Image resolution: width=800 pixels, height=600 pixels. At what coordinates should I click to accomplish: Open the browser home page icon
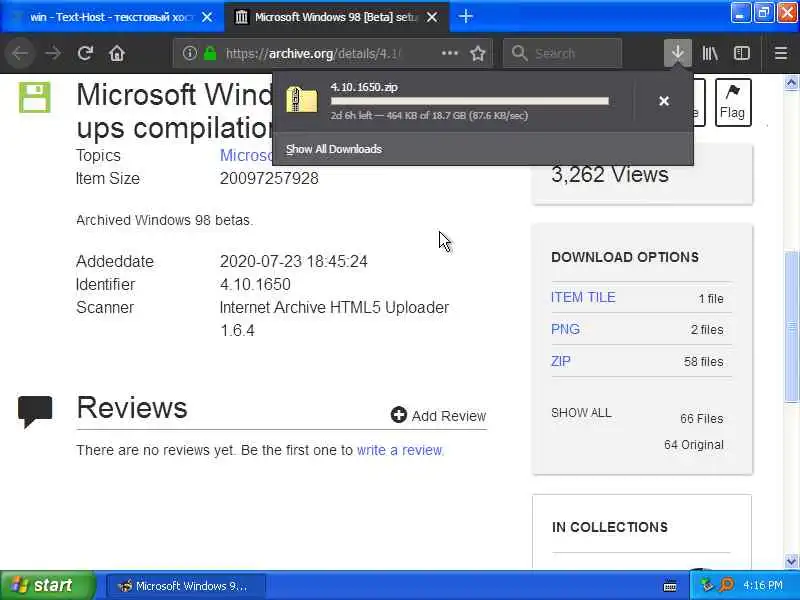pyautogui.click(x=117, y=53)
